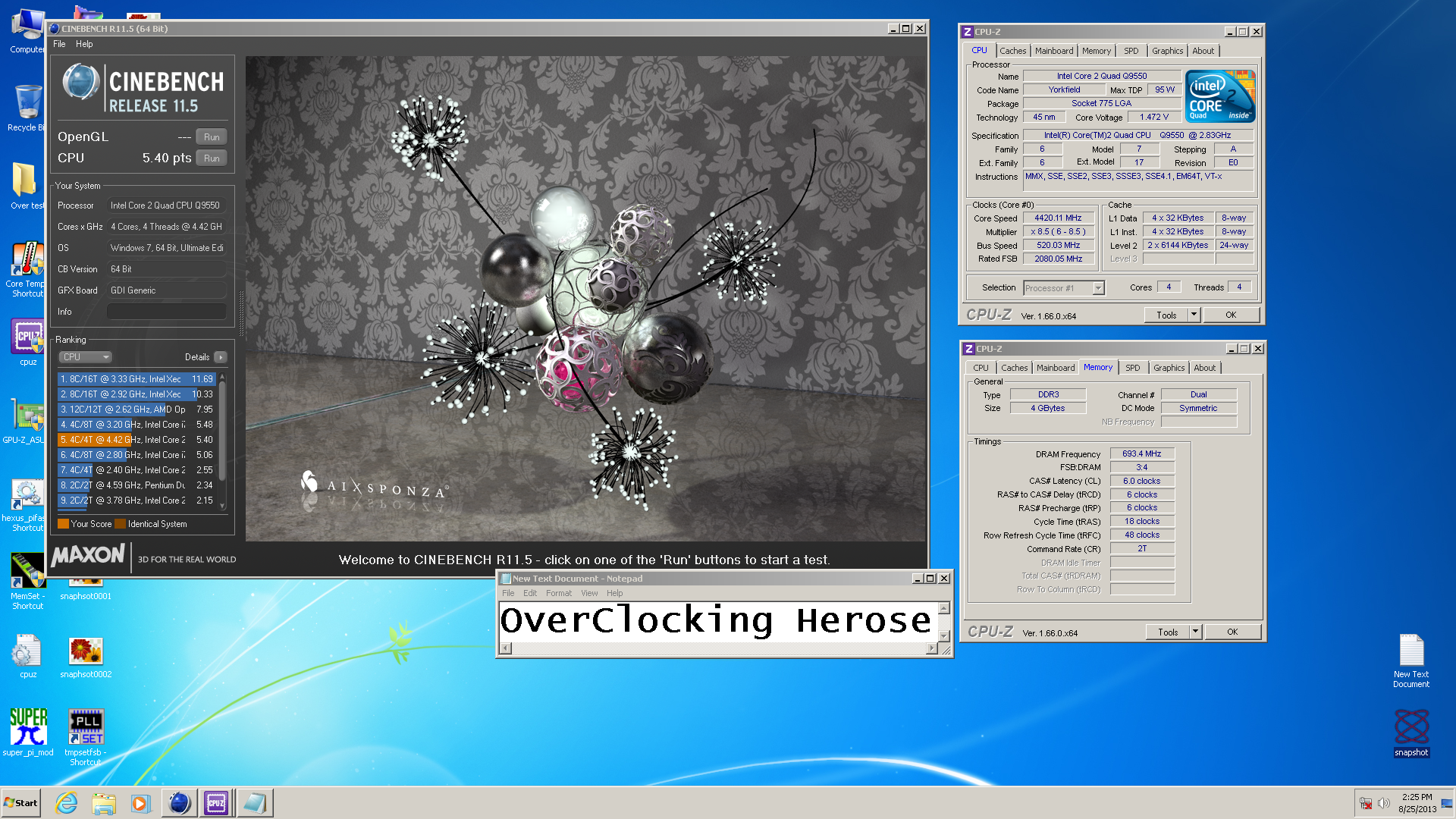This screenshot has width=1456, height=819.
Task: Expand Tools arrow in upper CPU-Z
Action: tap(1194, 315)
